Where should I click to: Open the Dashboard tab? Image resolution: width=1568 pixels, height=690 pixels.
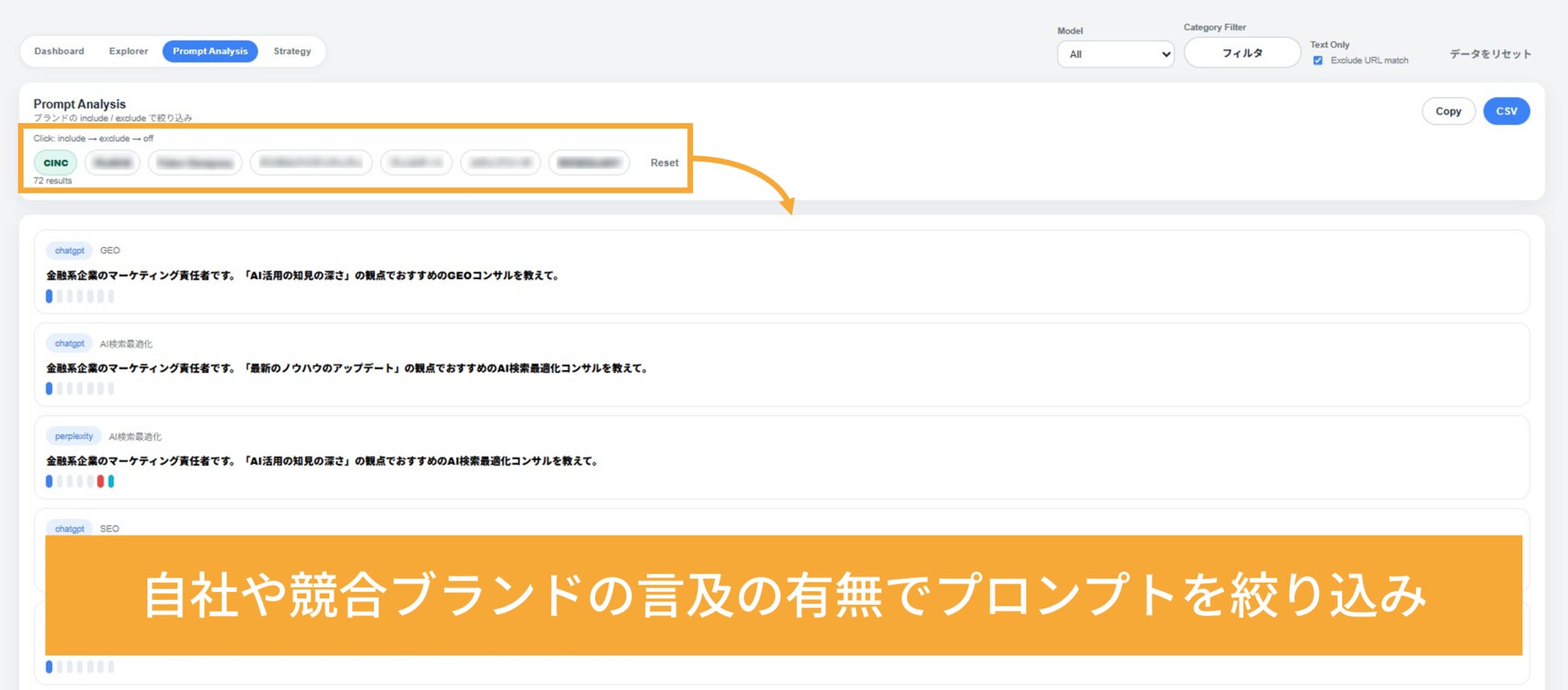click(x=59, y=51)
